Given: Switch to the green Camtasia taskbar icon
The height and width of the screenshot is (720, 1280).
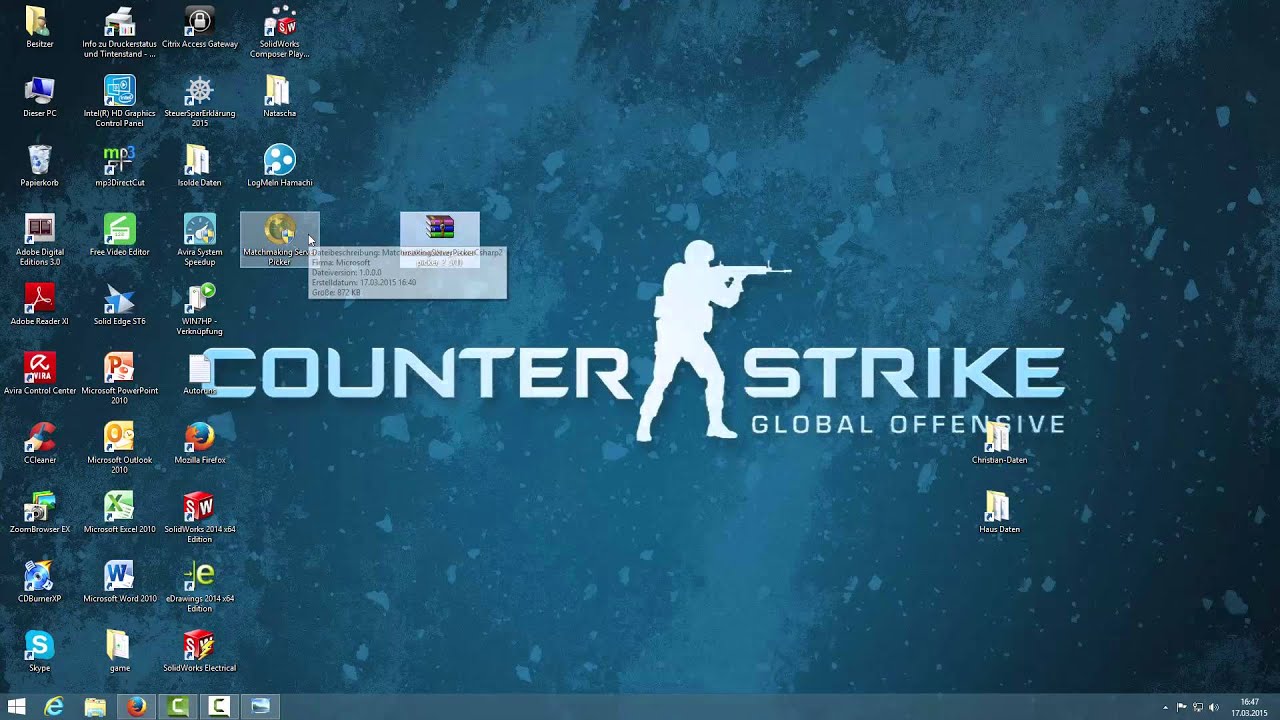Looking at the screenshot, I should click(178, 707).
